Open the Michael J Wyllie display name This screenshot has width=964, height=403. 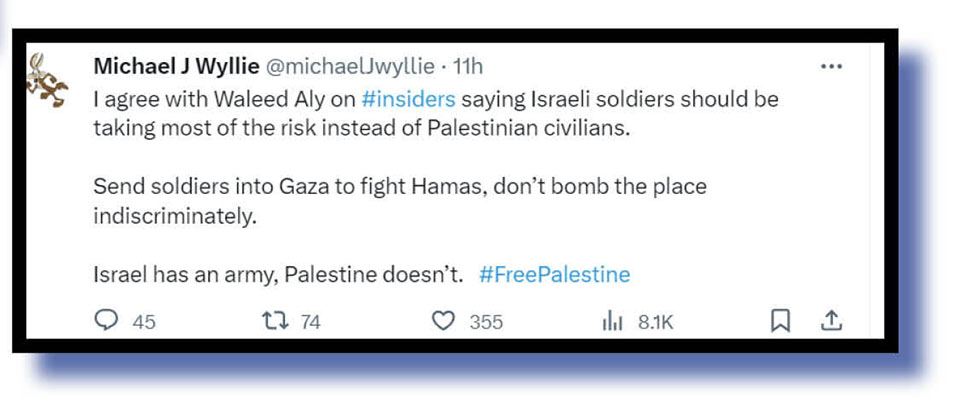(175, 67)
